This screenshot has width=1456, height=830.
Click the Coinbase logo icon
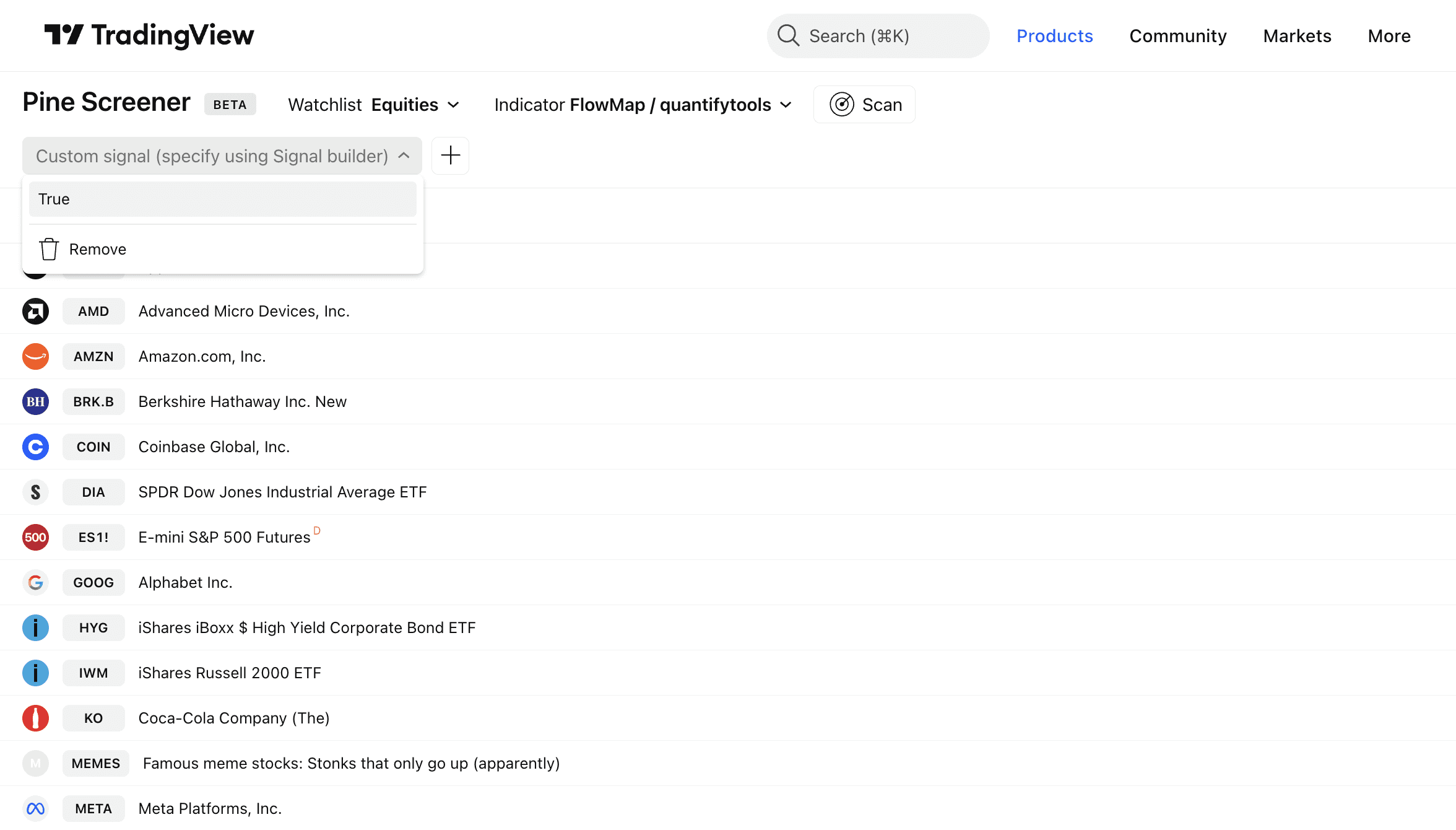point(35,447)
